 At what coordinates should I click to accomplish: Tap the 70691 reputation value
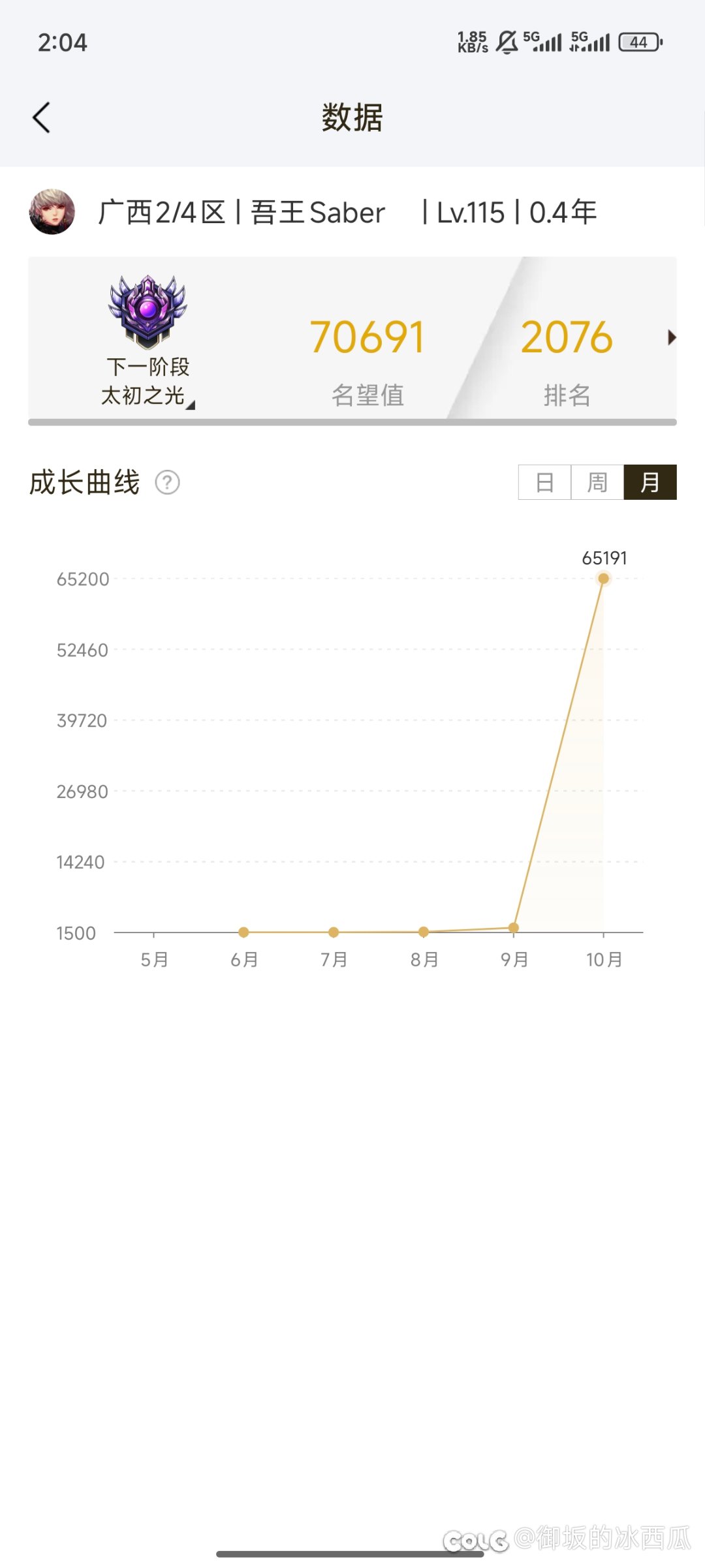[368, 337]
